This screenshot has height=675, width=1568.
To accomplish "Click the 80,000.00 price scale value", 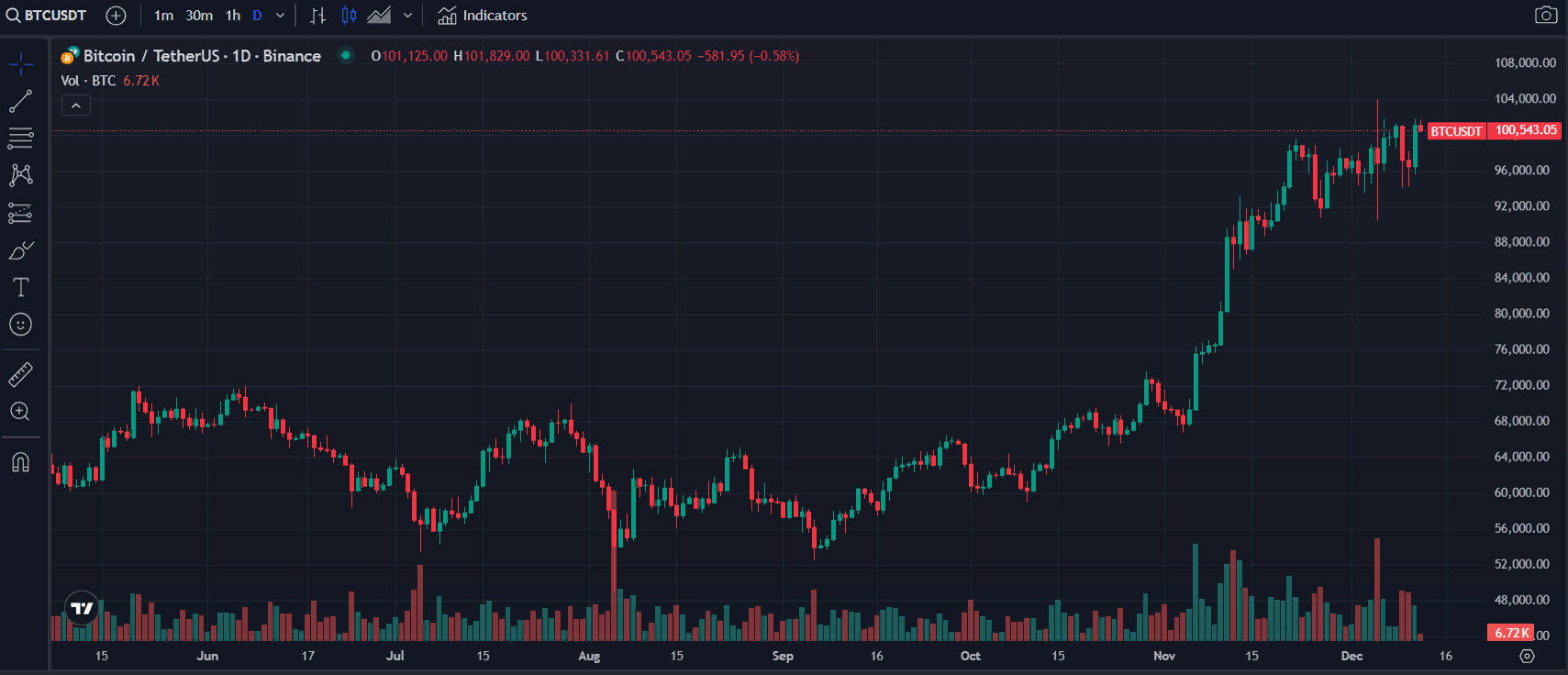I will tap(1522, 313).
